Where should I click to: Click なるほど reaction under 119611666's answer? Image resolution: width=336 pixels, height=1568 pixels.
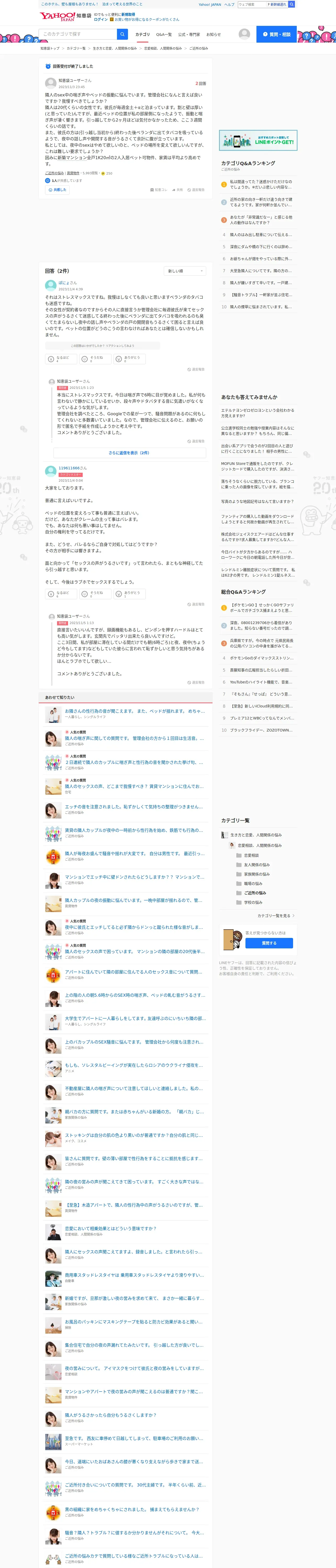pyautogui.click(x=61, y=593)
